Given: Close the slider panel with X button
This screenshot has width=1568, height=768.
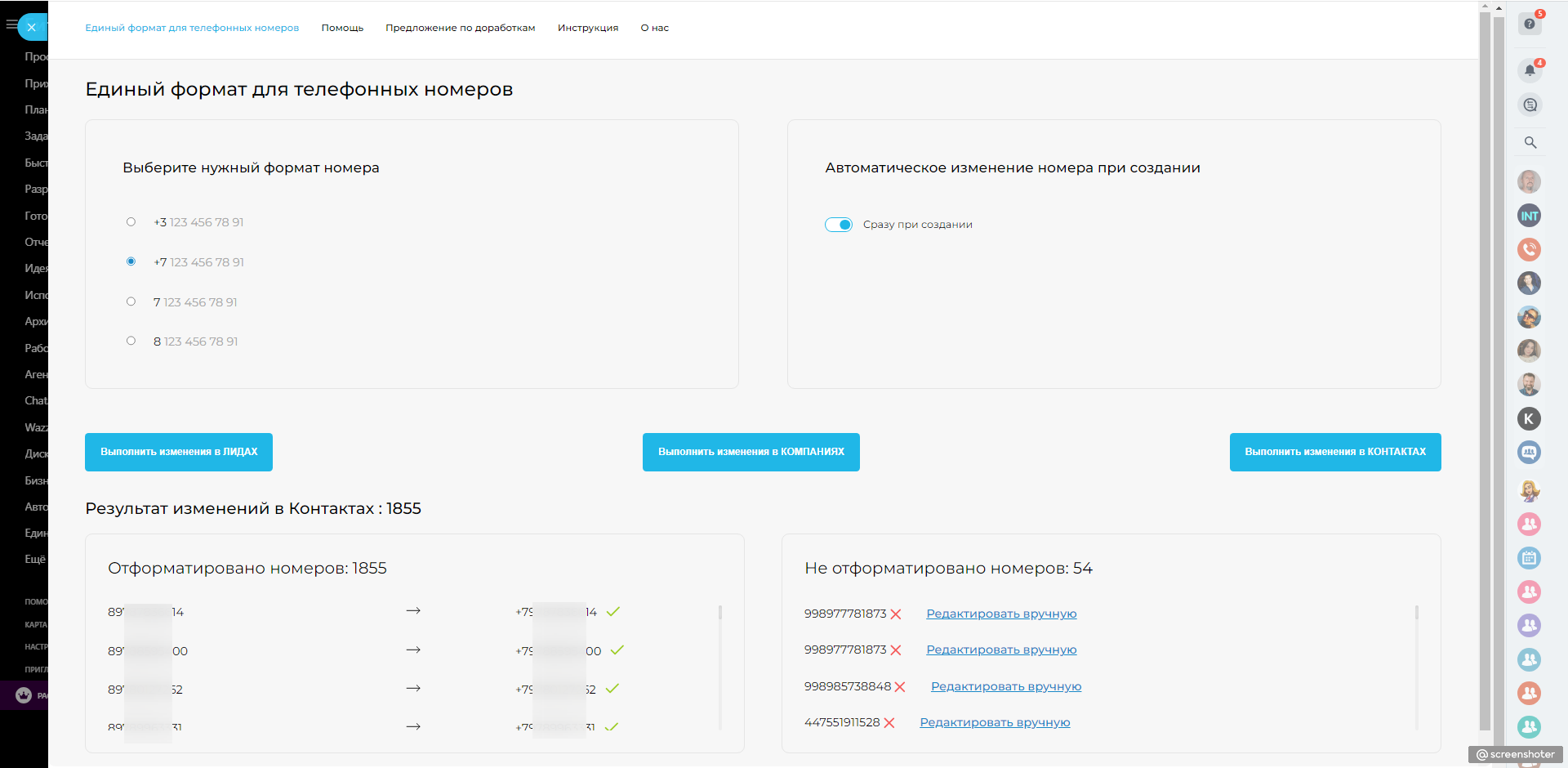Looking at the screenshot, I should click(x=32, y=27).
